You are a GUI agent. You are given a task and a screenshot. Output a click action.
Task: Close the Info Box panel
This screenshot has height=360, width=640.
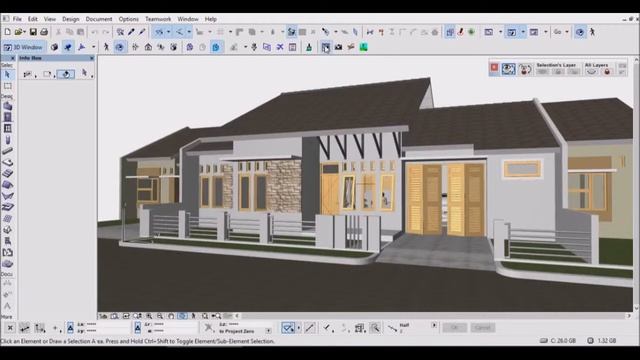pos(91,58)
